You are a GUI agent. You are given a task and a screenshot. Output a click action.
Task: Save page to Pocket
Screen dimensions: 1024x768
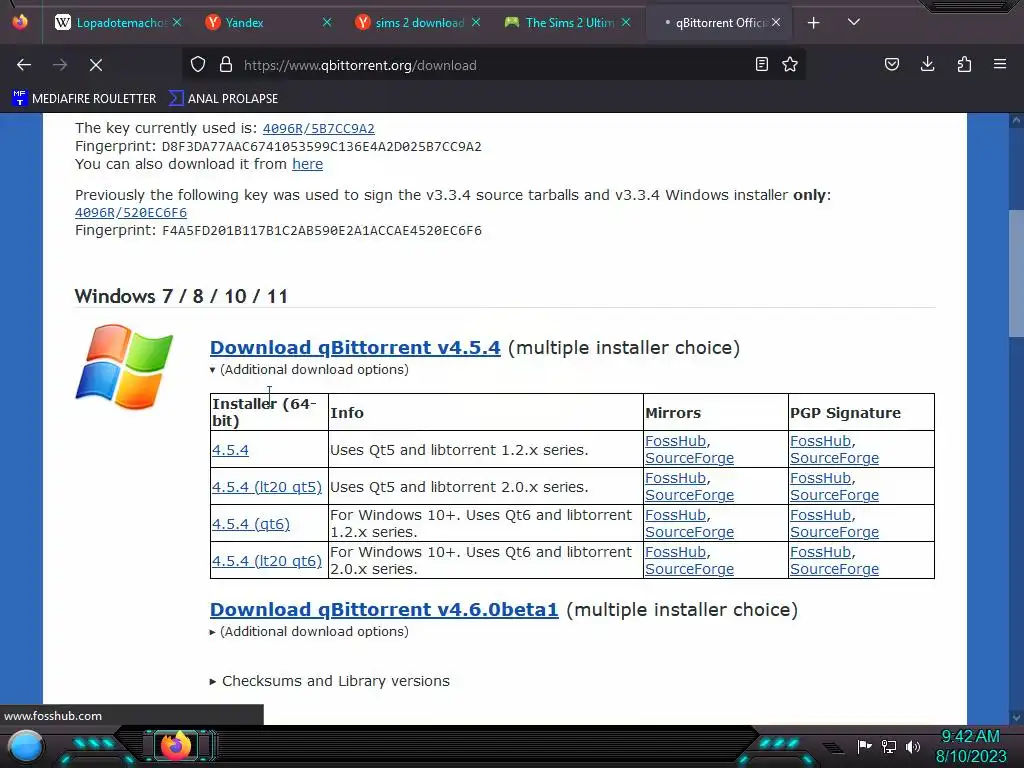coord(891,64)
